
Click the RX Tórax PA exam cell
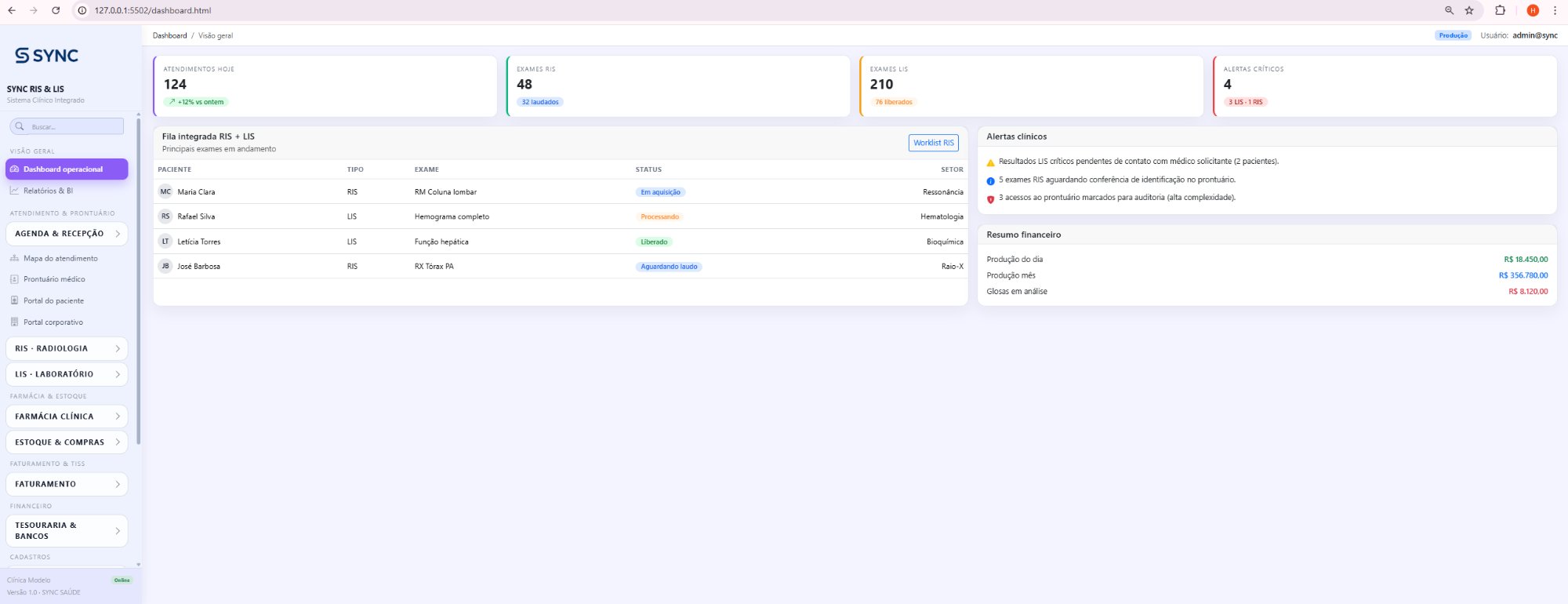pyautogui.click(x=434, y=267)
